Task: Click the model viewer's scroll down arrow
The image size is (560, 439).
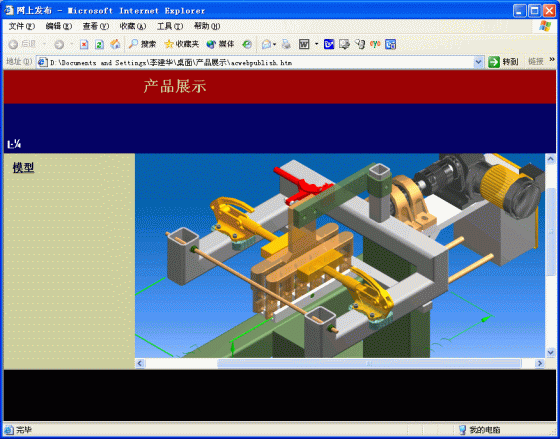Action: [x=550, y=352]
